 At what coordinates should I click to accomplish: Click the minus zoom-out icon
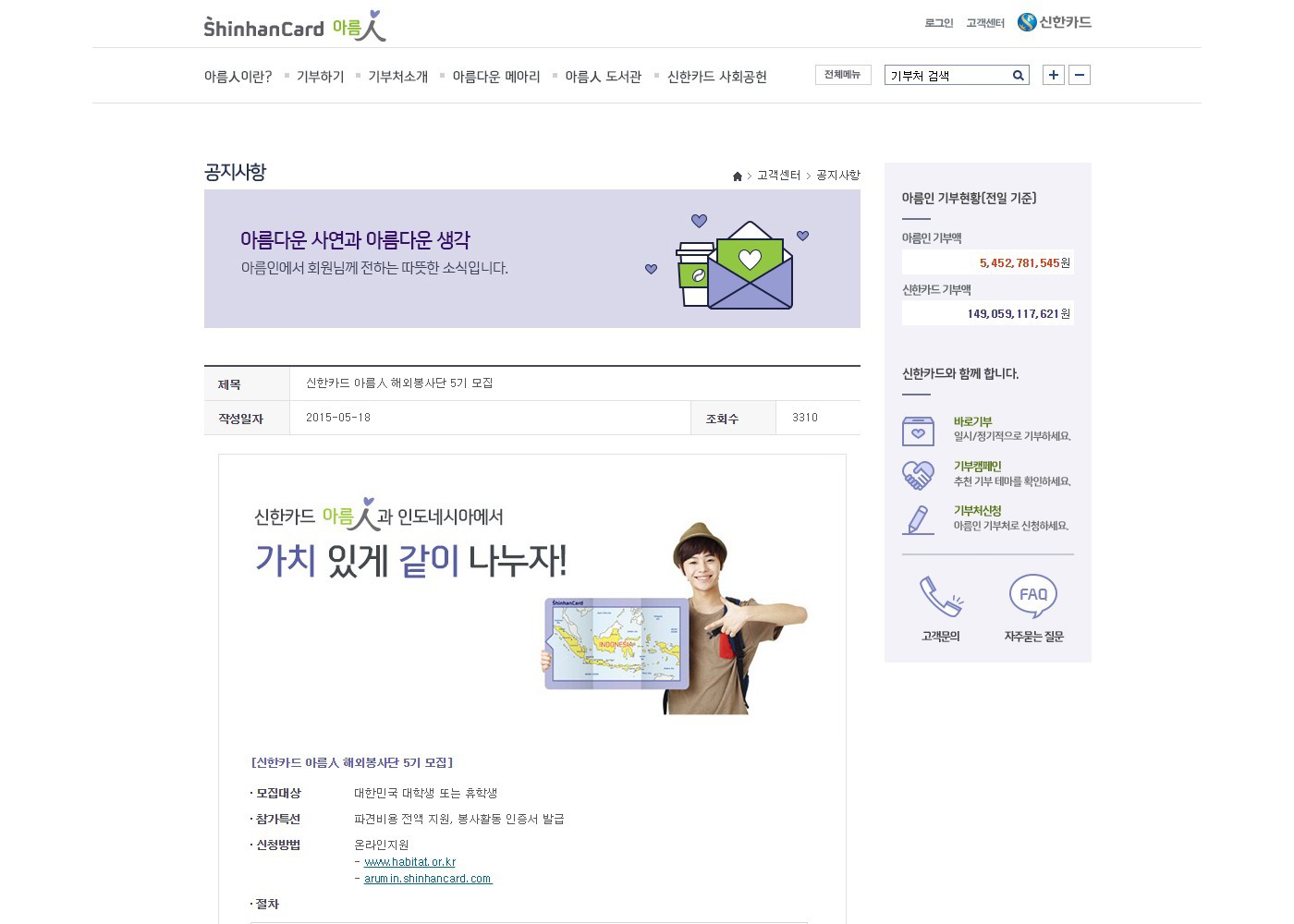point(1080,75)
